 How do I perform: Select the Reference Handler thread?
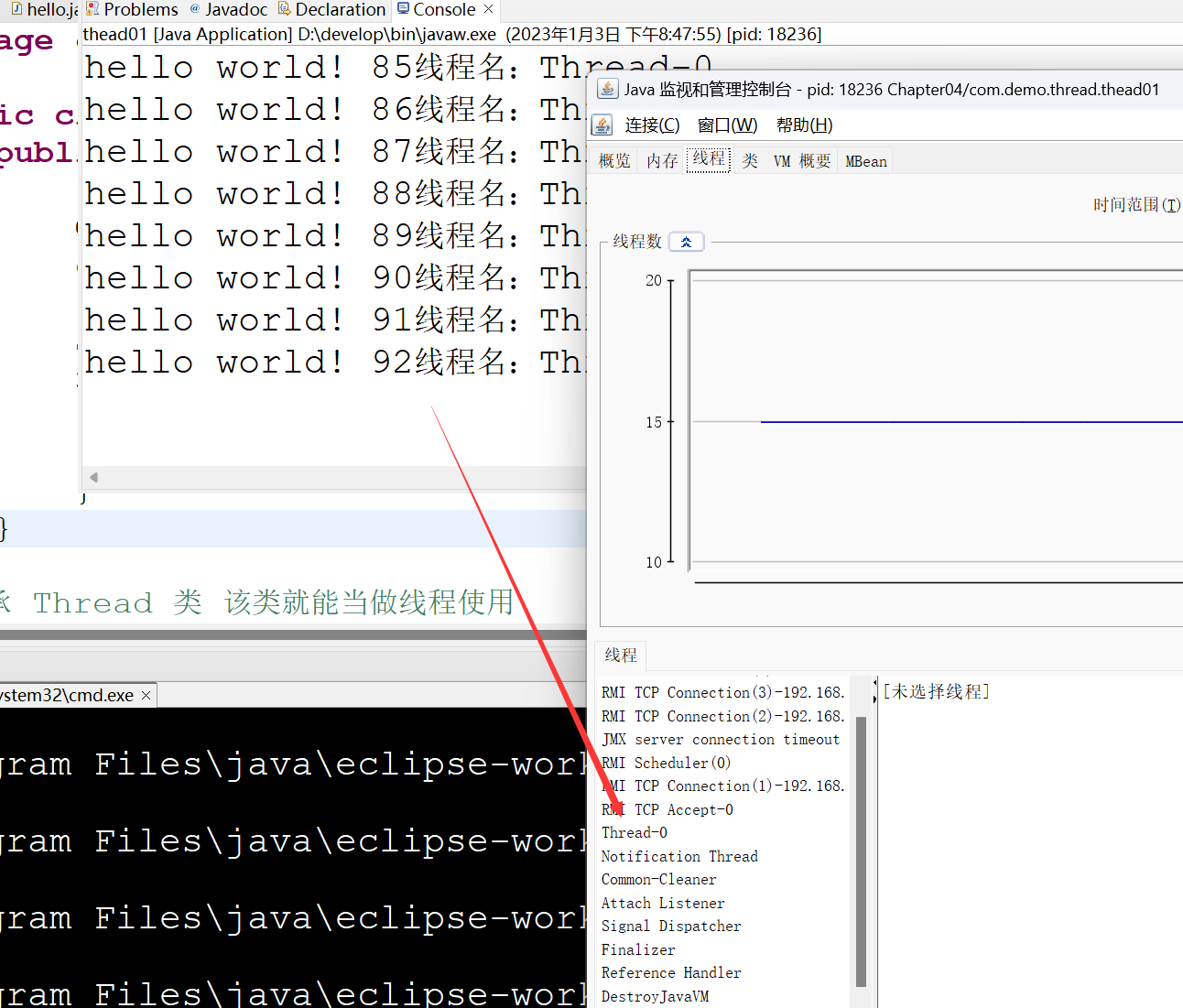click(671, 973)
